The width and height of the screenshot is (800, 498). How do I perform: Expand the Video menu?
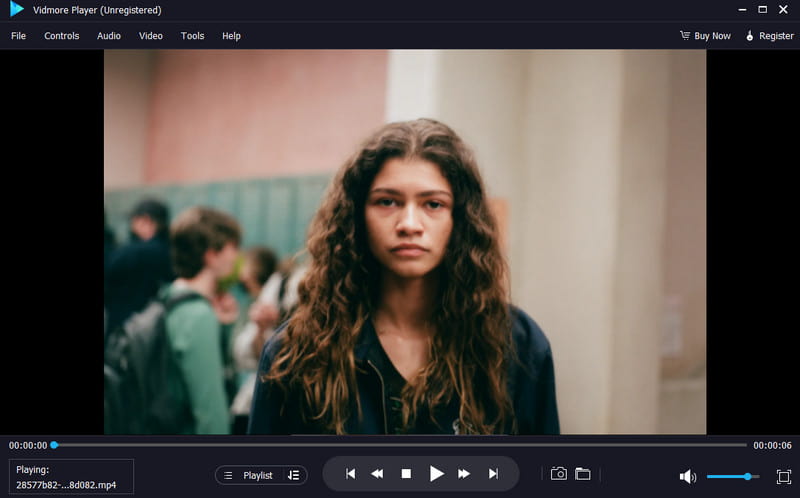pos(151,36)
